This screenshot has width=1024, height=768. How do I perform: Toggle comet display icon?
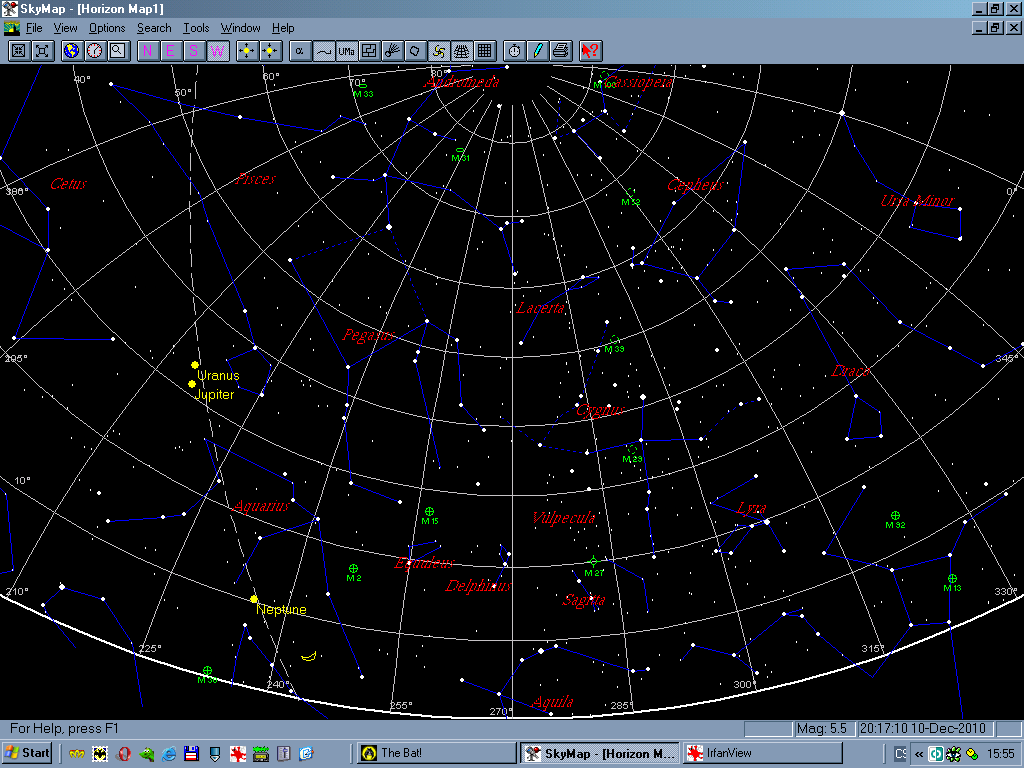click(x=392, y=51)
